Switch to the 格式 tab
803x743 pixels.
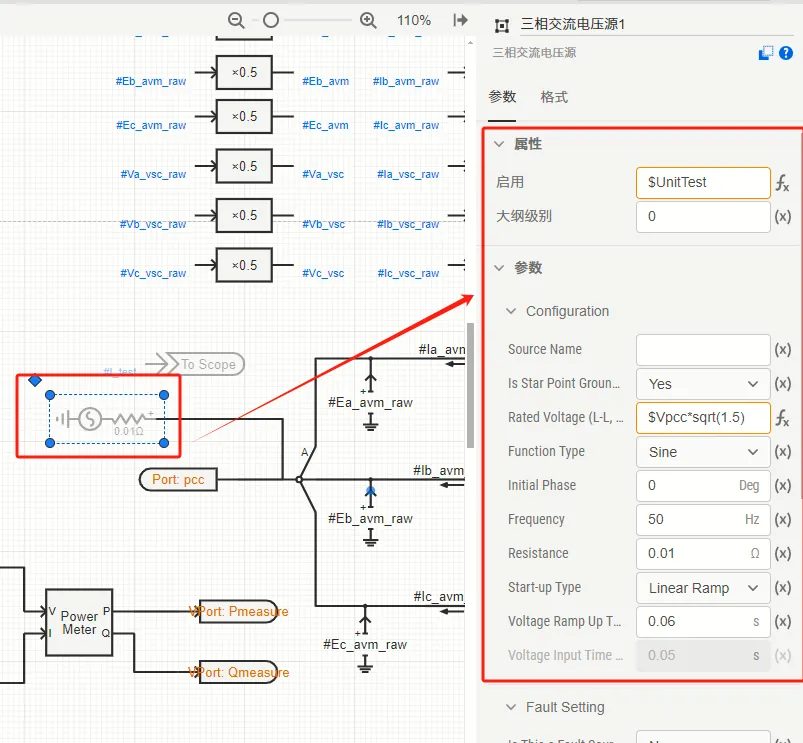pyautogui.click(x=554, y=97)
